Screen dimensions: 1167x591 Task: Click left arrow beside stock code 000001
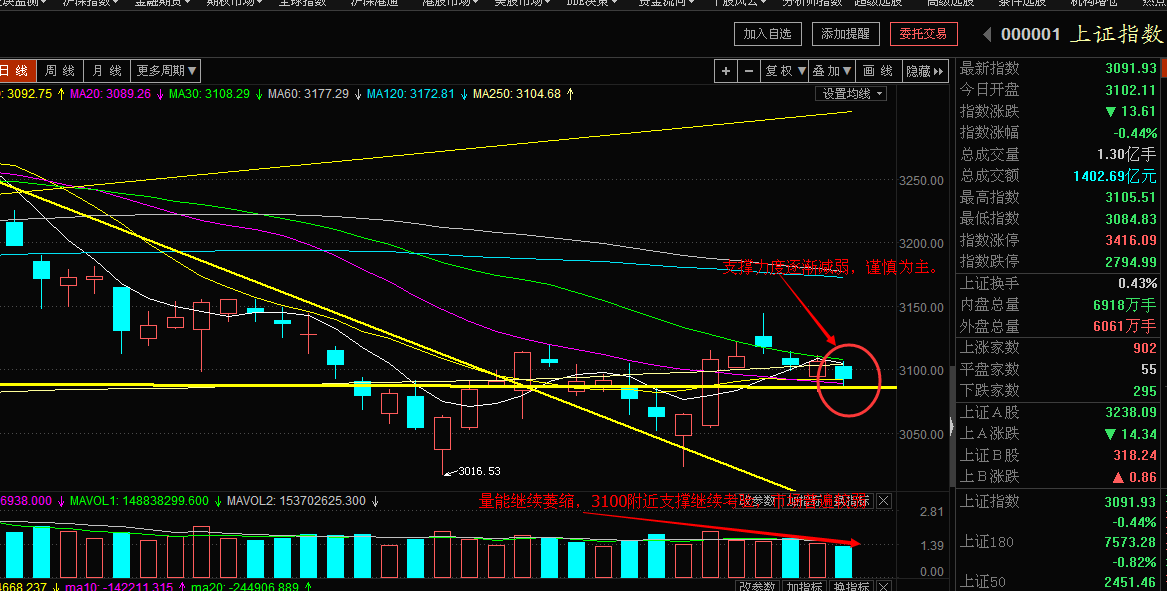(986, 35)
